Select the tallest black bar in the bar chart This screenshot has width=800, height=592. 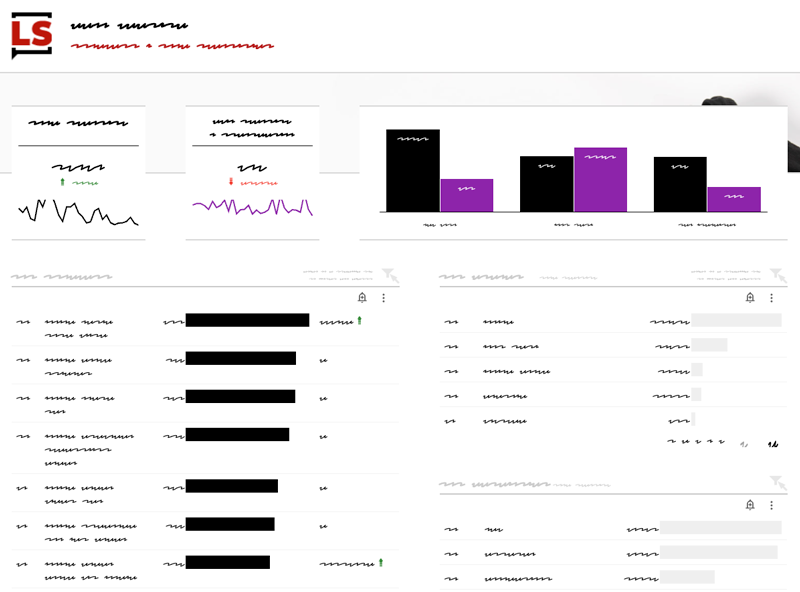[413, 170]
